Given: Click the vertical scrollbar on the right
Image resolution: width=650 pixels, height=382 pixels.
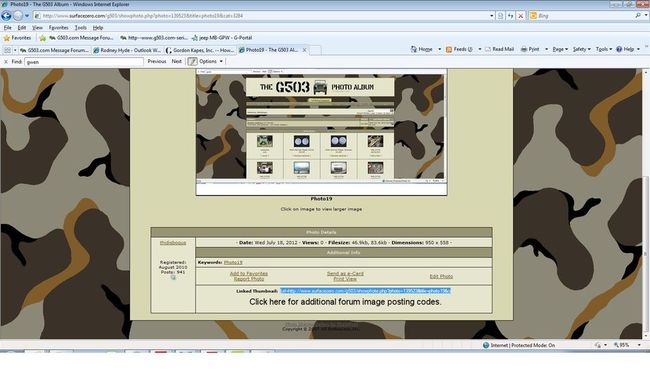Looking at the screenshot, I should [x=646, y=203].
